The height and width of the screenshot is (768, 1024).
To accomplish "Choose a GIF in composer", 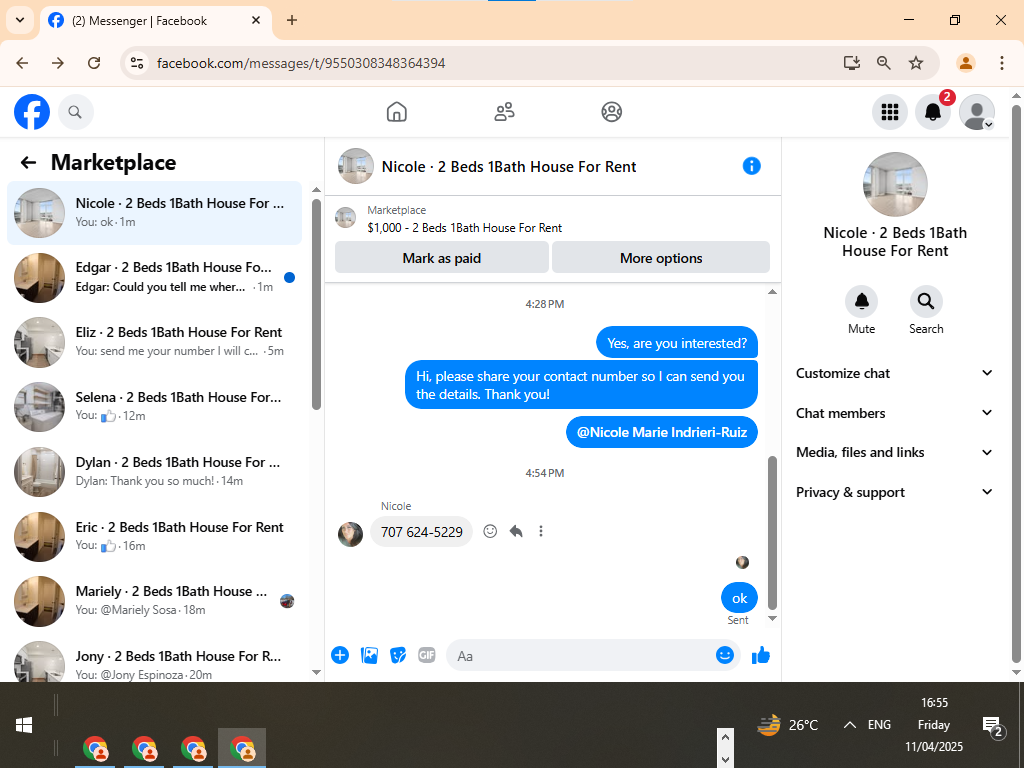I will [426, 655].
